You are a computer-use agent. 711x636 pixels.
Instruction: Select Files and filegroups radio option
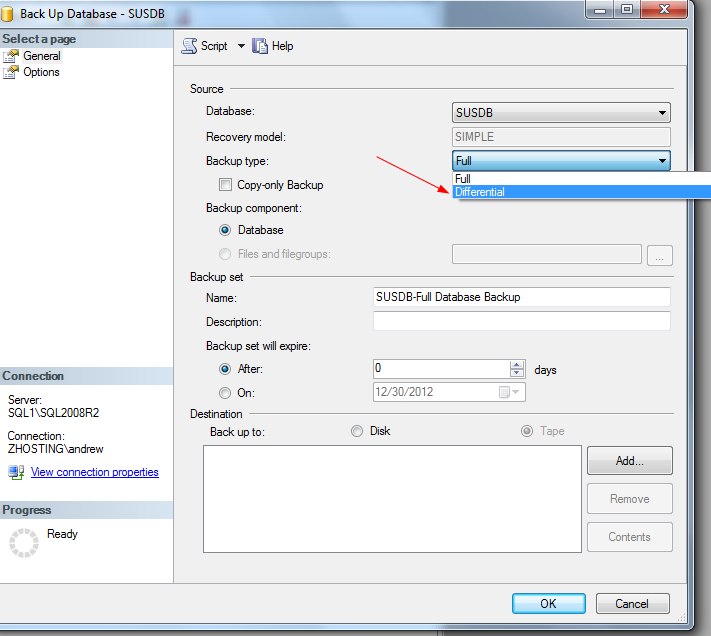pos(225,254)
